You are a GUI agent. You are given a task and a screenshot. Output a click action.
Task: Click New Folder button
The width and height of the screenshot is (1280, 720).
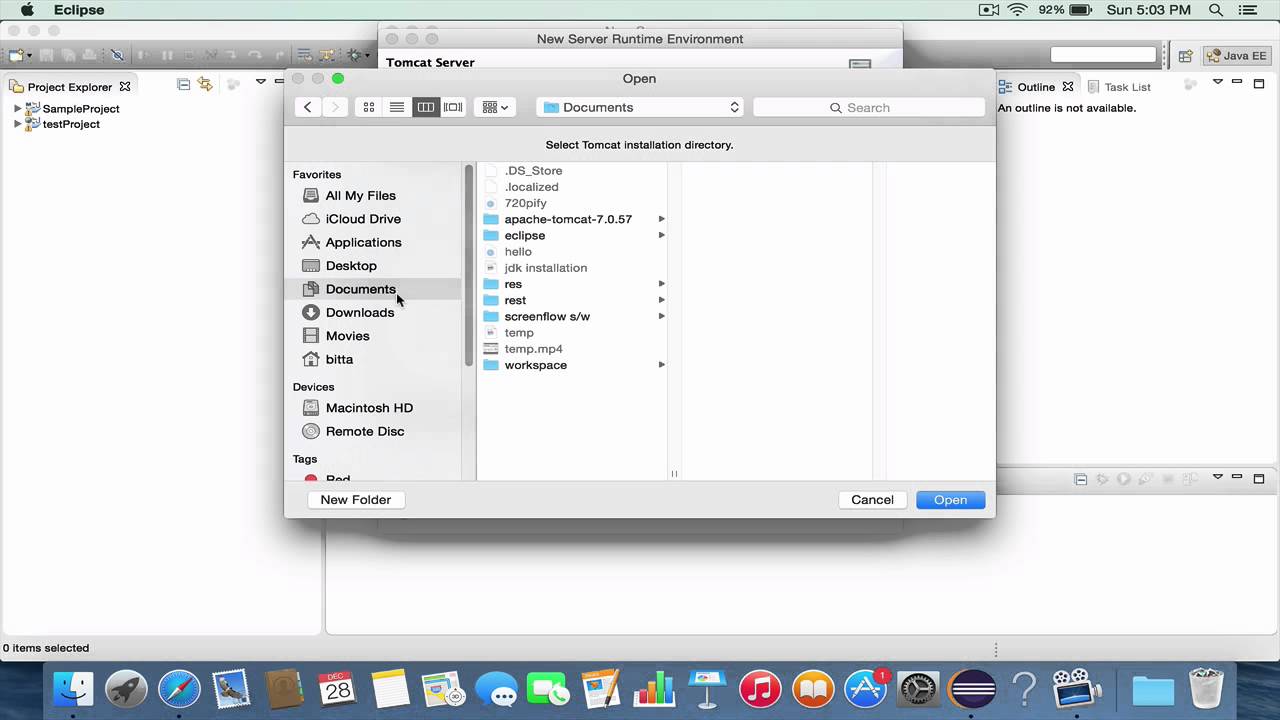point(356,500)
